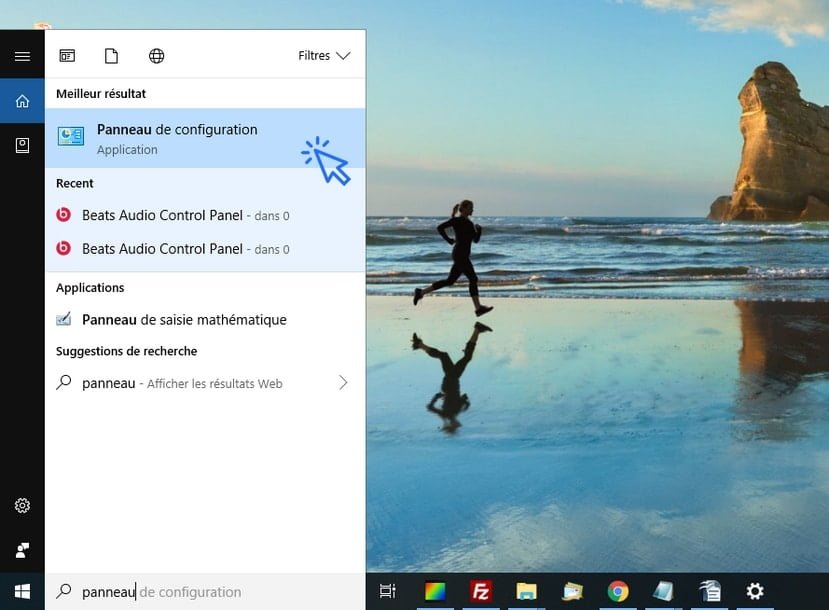Image resolution: width=829 pixels, height=610 pixels.
Task: Click the search box magnifier icon
Action: click(x=63, y=591)
